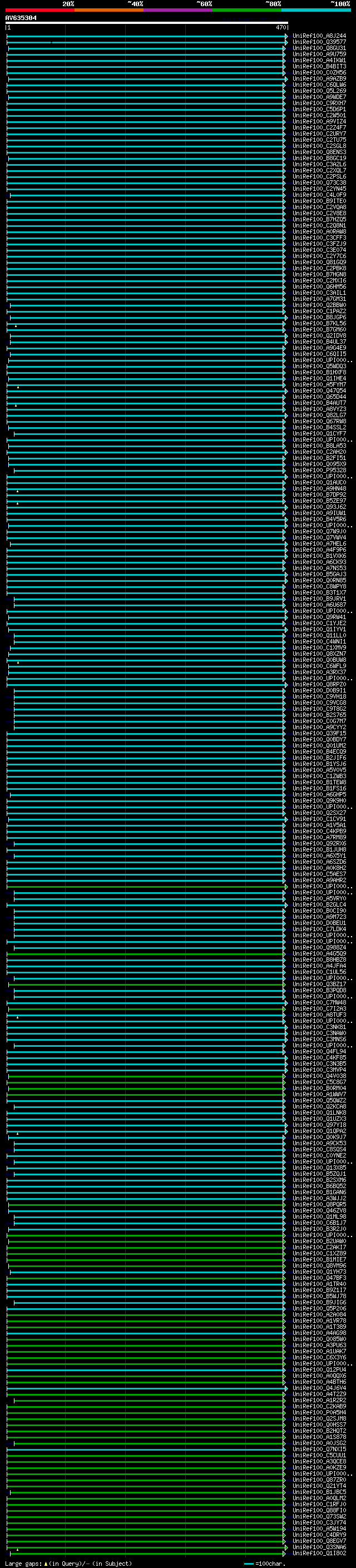Select the UniRef100_C2W501 label
Image resolution: width=356 pixels, height=1568 pixels.
[x=319, y=115]
